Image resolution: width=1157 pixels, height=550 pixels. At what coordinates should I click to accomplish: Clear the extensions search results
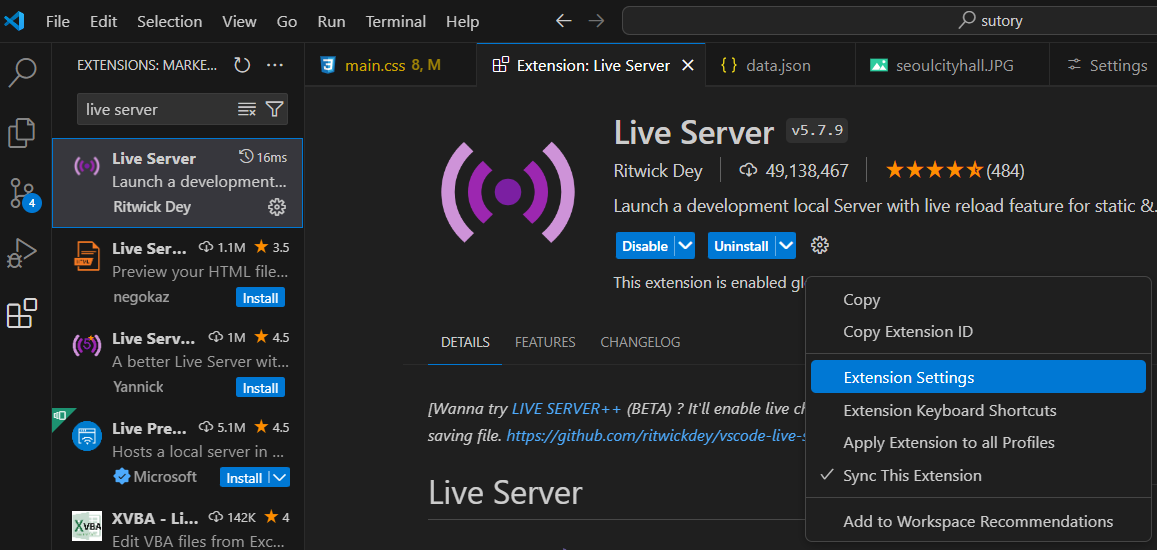pos(246,109)
